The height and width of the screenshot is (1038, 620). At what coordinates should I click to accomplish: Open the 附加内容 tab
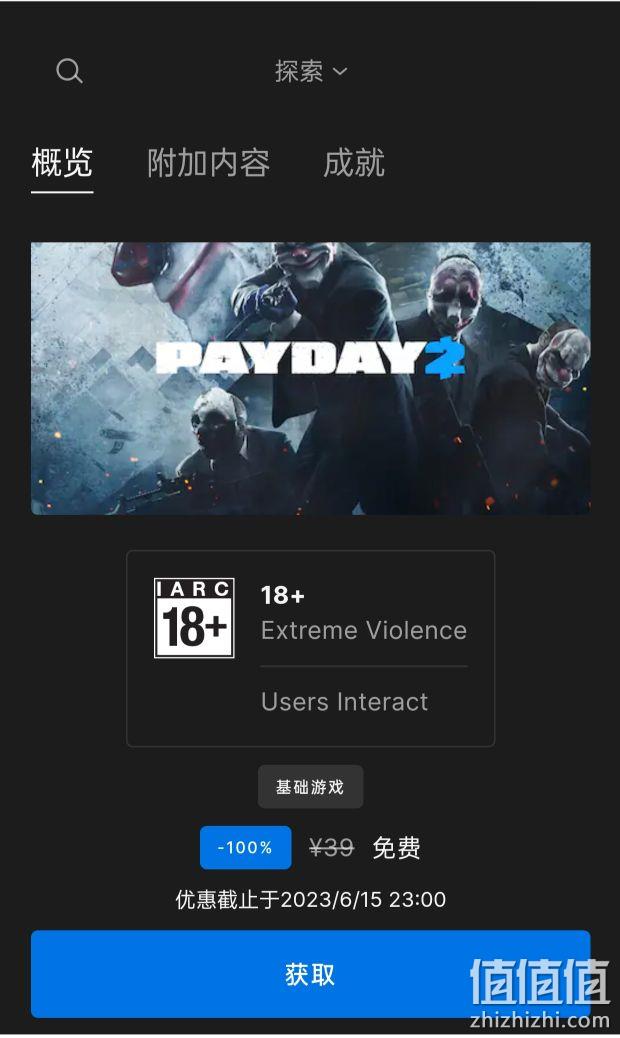208,163
